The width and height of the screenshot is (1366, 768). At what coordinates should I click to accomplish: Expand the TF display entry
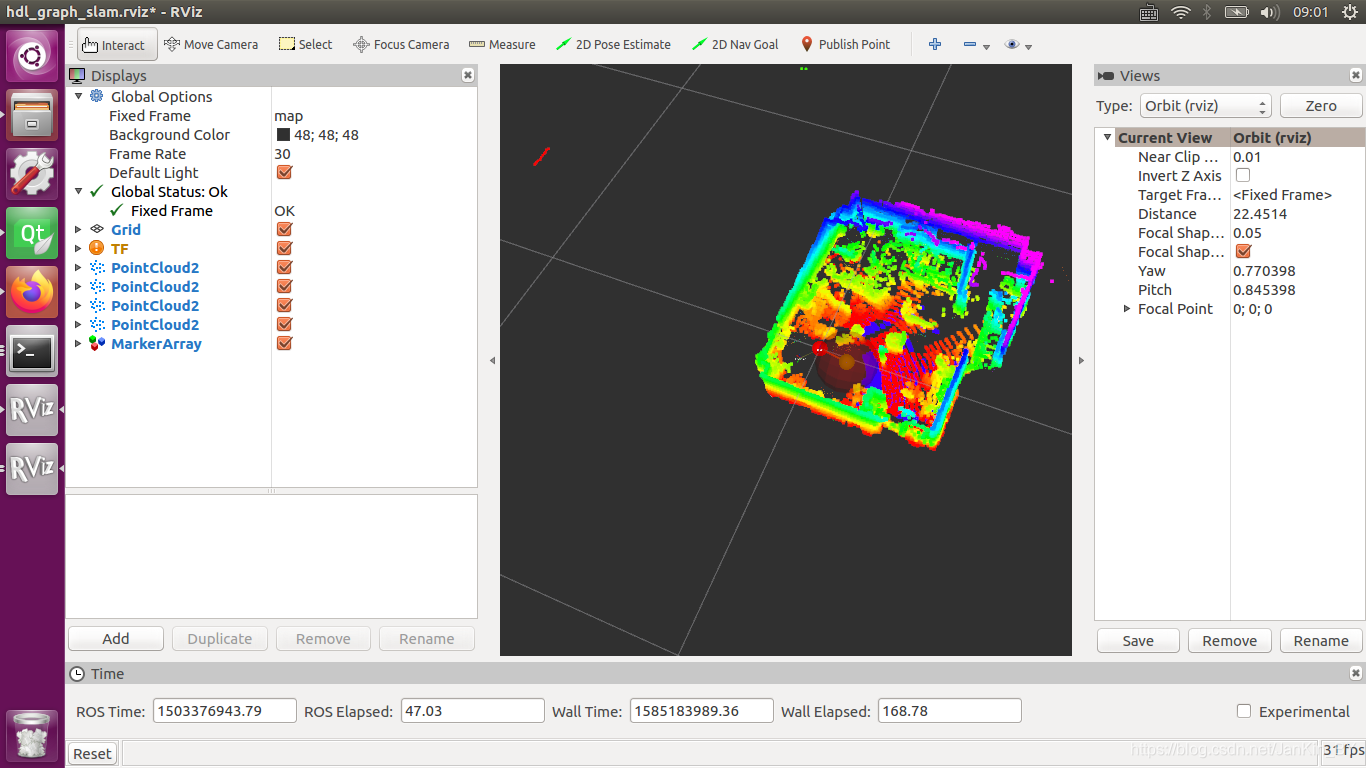pos(78,248)
